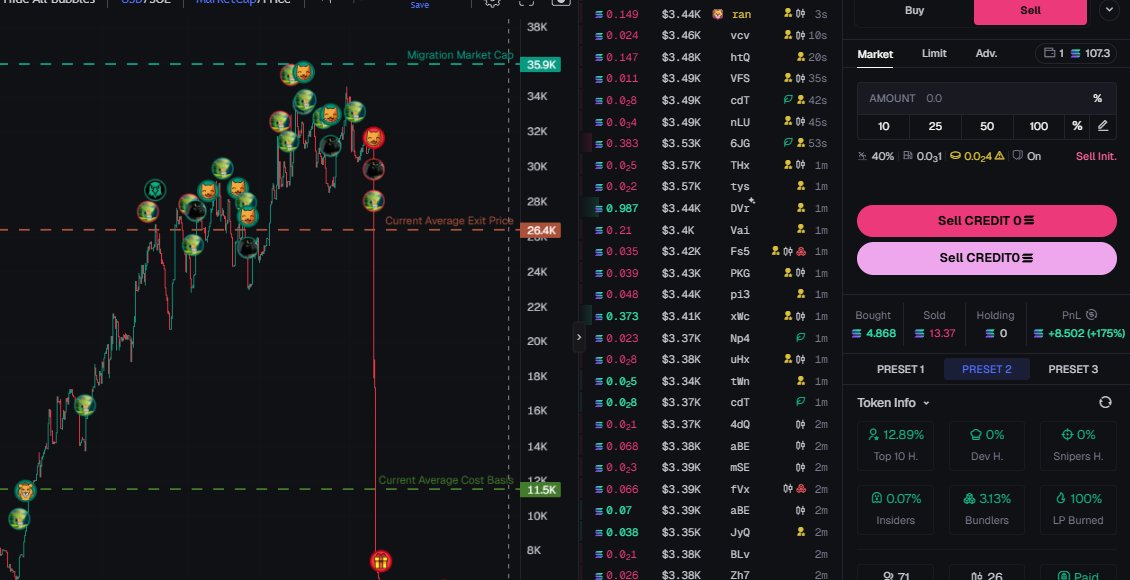This screenshot has width=1130, height=580.
Task: Choose the 100 percent preset
Action: [x=1039, y=126]
